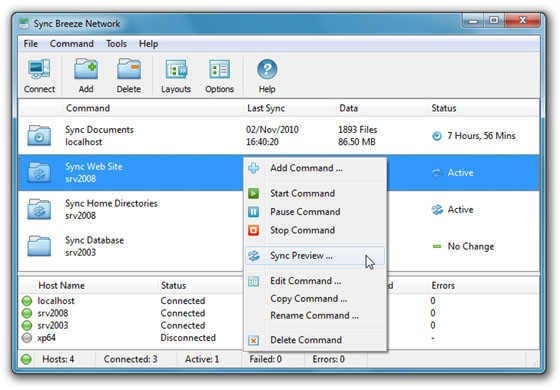Click the Add folder toolbar icon
This screenshot has width=560, height=390.
(x=86, y=69)
